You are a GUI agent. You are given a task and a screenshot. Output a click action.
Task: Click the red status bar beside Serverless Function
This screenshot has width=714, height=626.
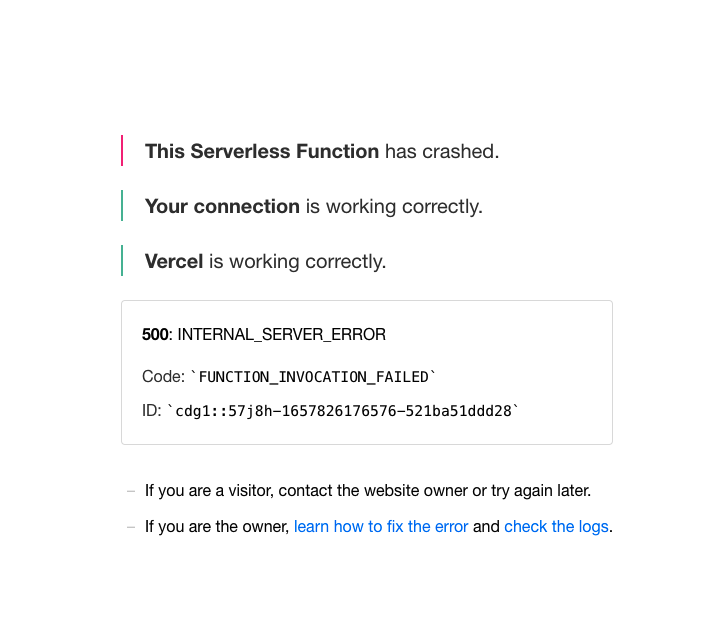[x=122, y=151]
